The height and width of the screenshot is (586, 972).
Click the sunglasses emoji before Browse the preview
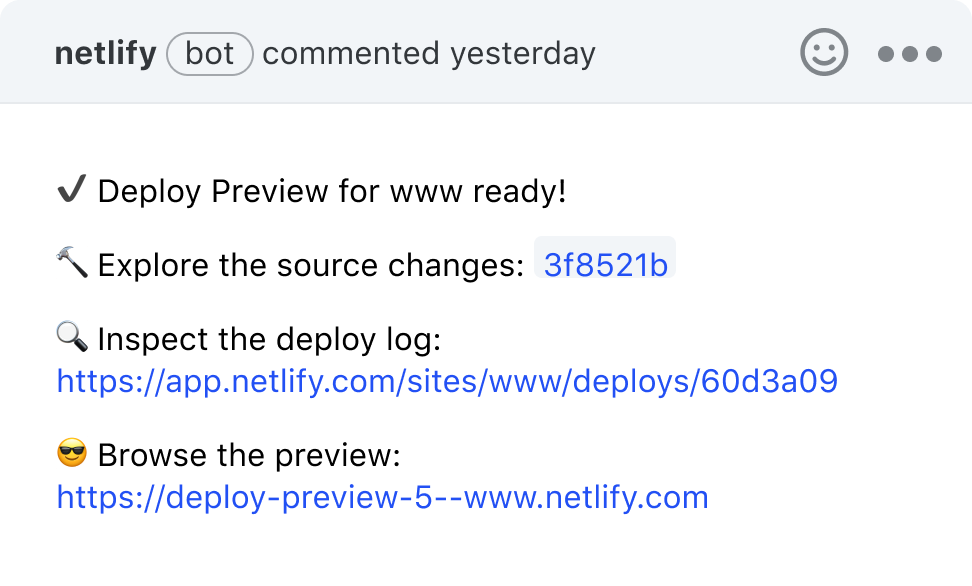[x=70, y=454]
